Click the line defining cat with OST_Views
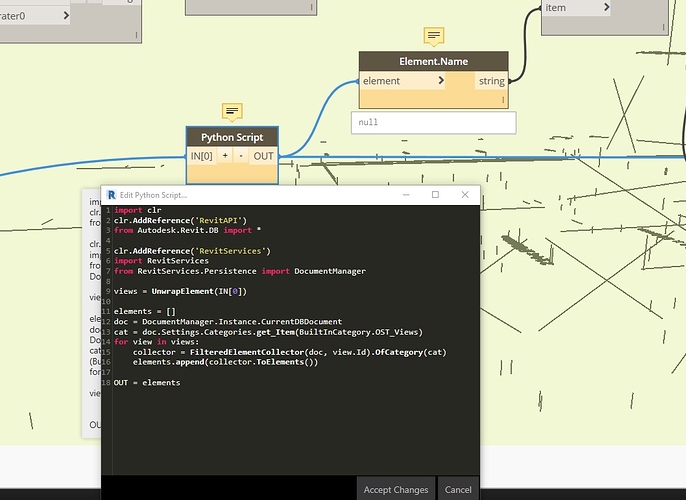Image resolution: width=686 pixels, height=500 pixels. click(x=268, y=332)
